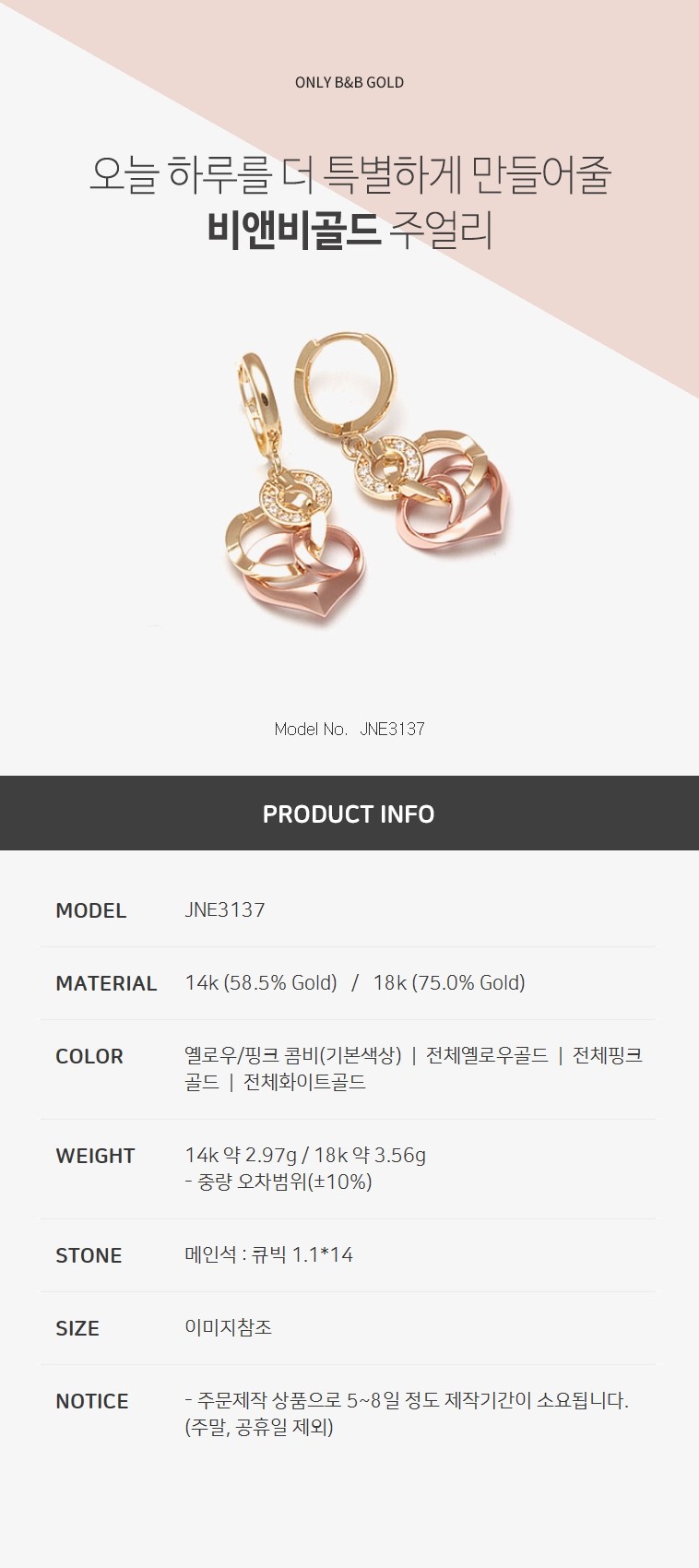The image size is (699, 1568).
Task: Click the PRODUCT INFO header bar
Action: click(x=349, y=813)
